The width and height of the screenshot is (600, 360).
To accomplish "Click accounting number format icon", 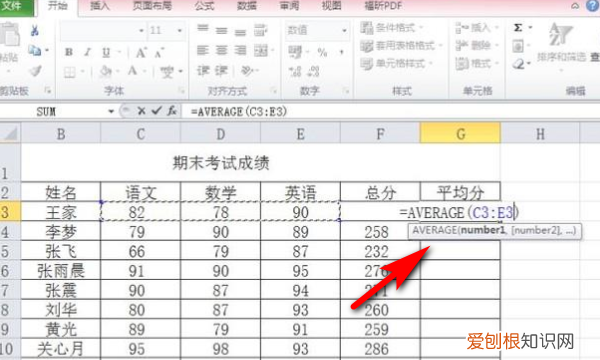I will point(295,52).
